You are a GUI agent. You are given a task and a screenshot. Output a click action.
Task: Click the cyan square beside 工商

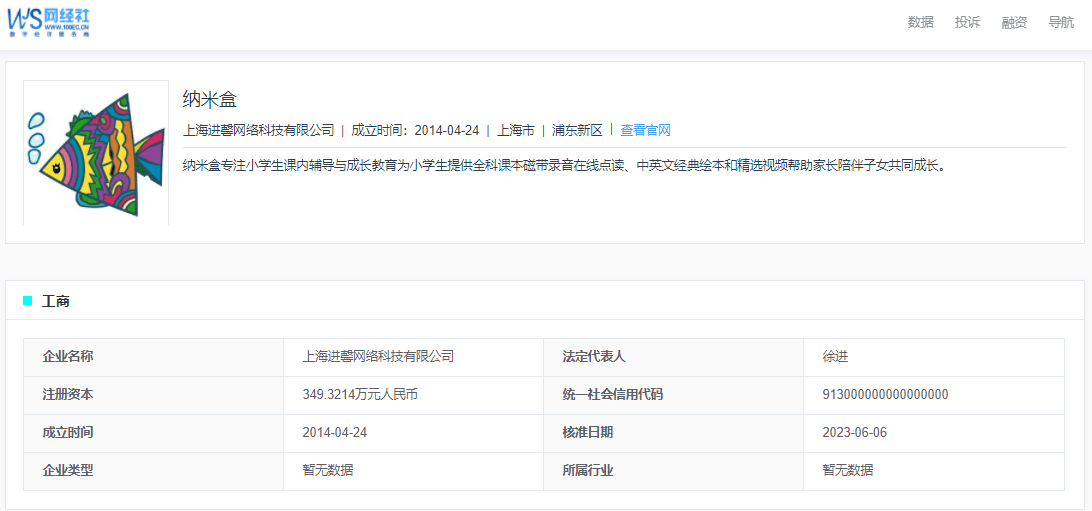[x=28, y=300]
